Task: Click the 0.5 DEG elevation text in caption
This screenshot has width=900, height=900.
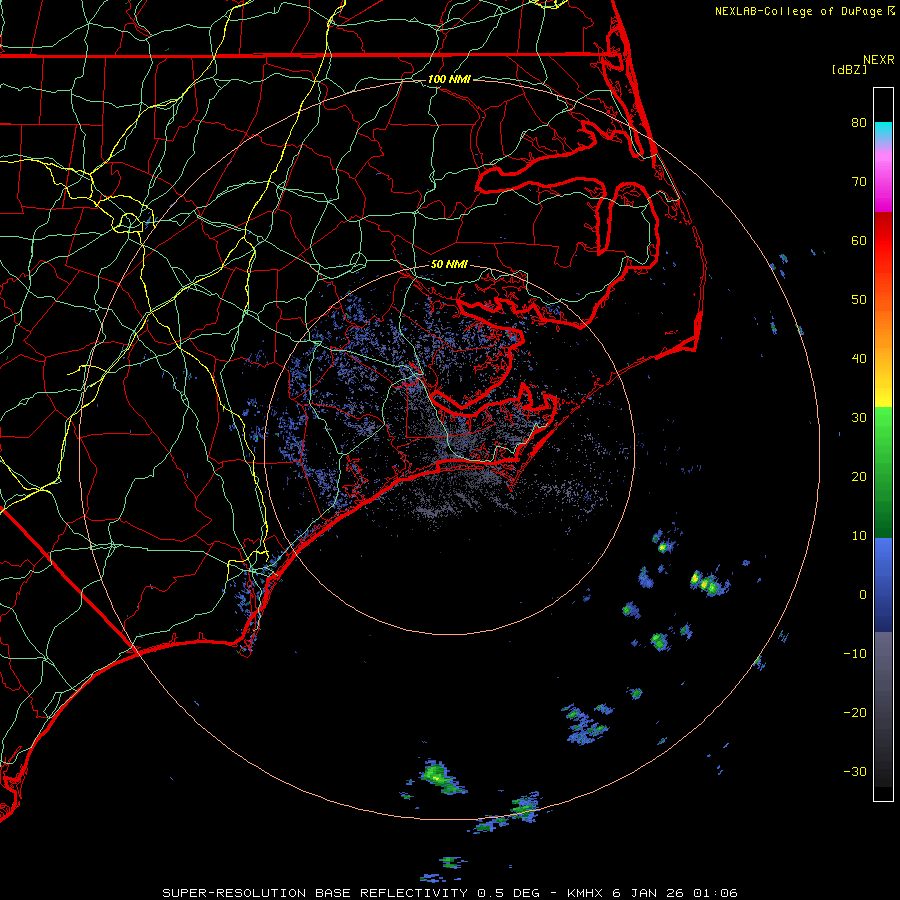Action: point(509,893)
